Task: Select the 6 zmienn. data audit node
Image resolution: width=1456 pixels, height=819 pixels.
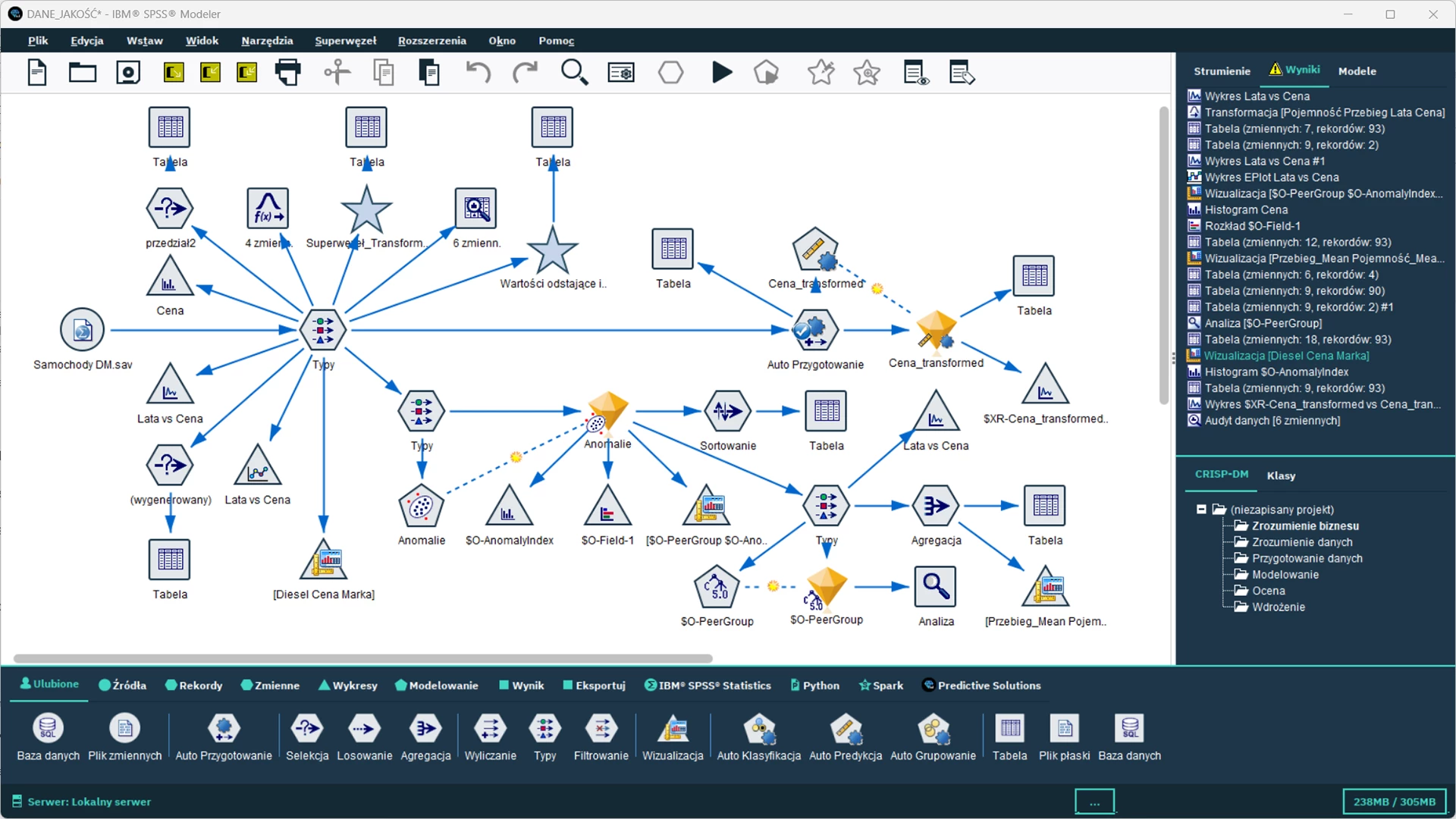Action: point(476,208)
